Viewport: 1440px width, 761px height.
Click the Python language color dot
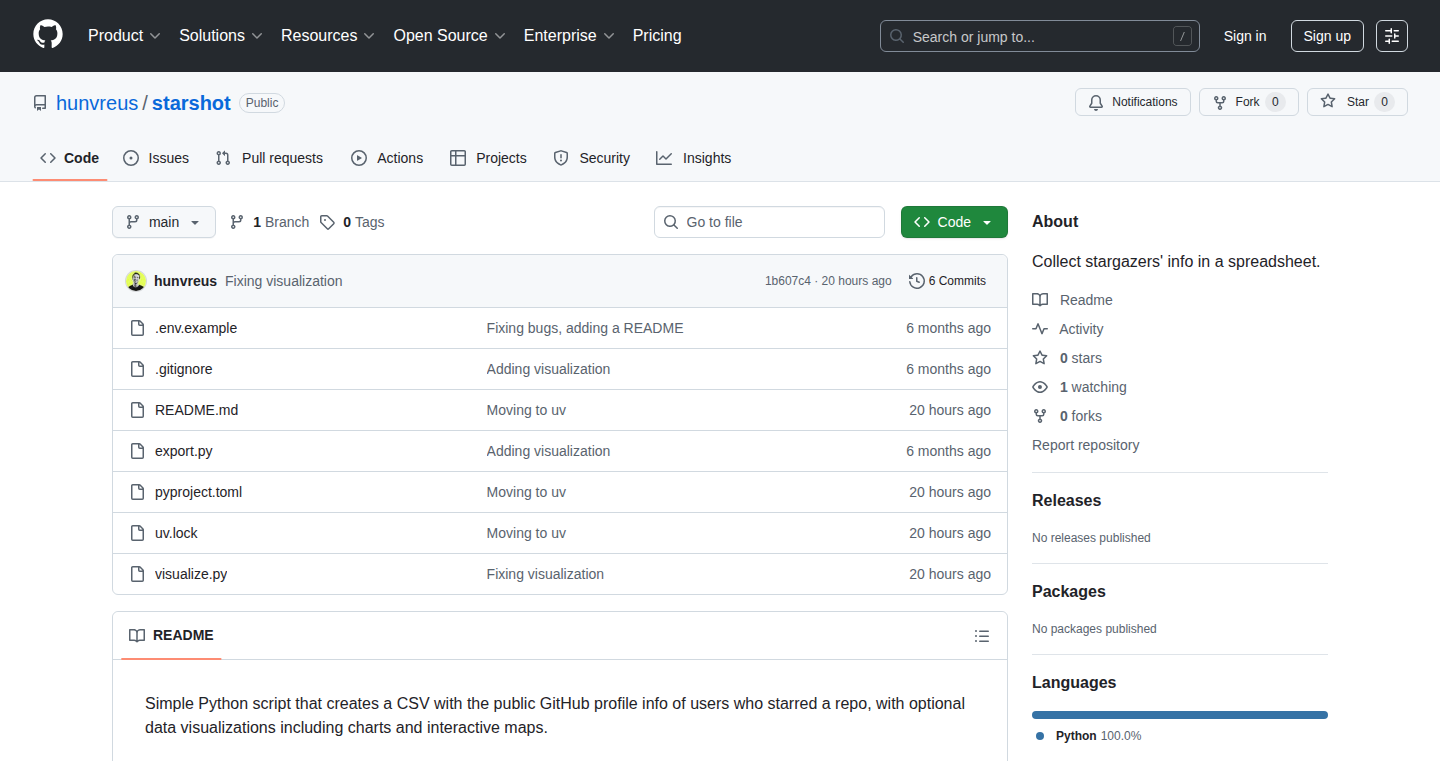1040,736
